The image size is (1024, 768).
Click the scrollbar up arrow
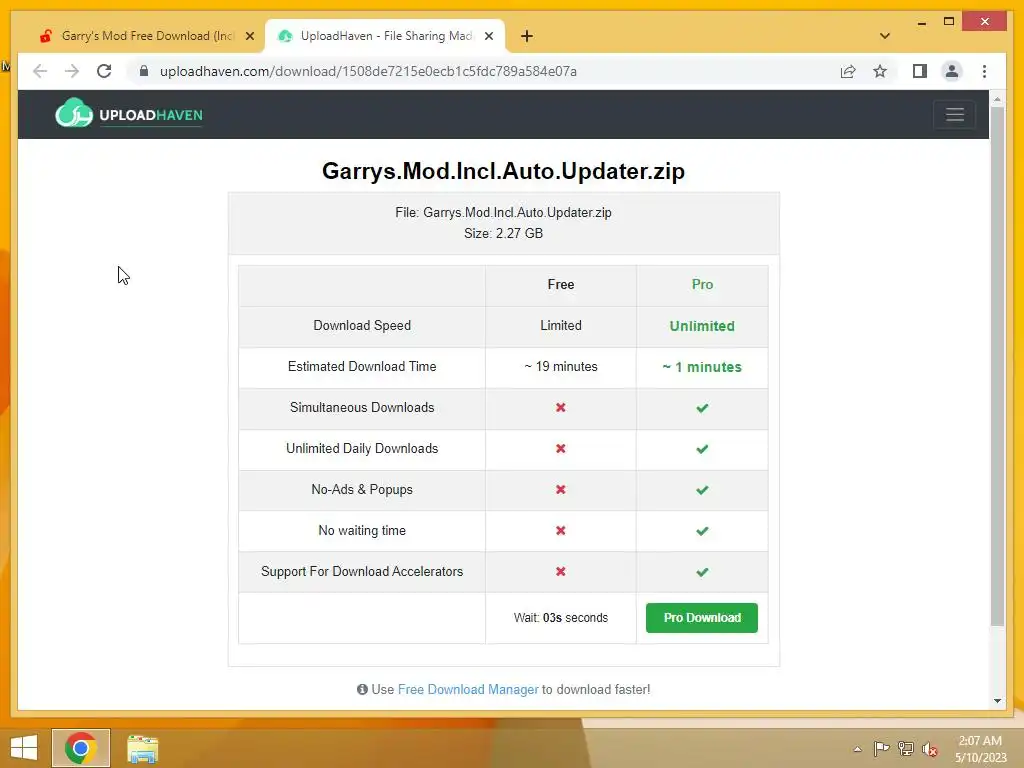click(x=997, y=99)
